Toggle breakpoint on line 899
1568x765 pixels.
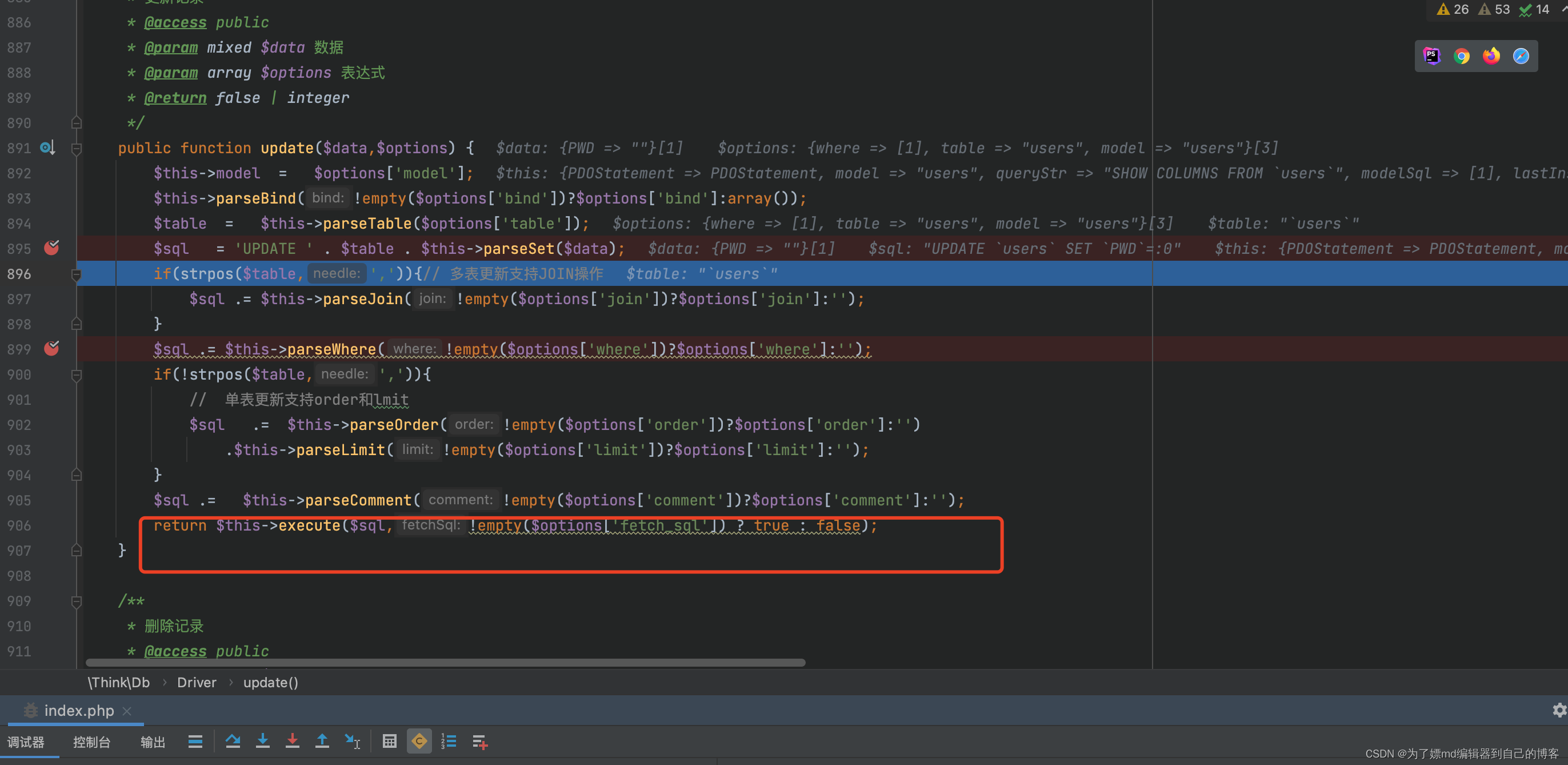[x=52, y=348]
